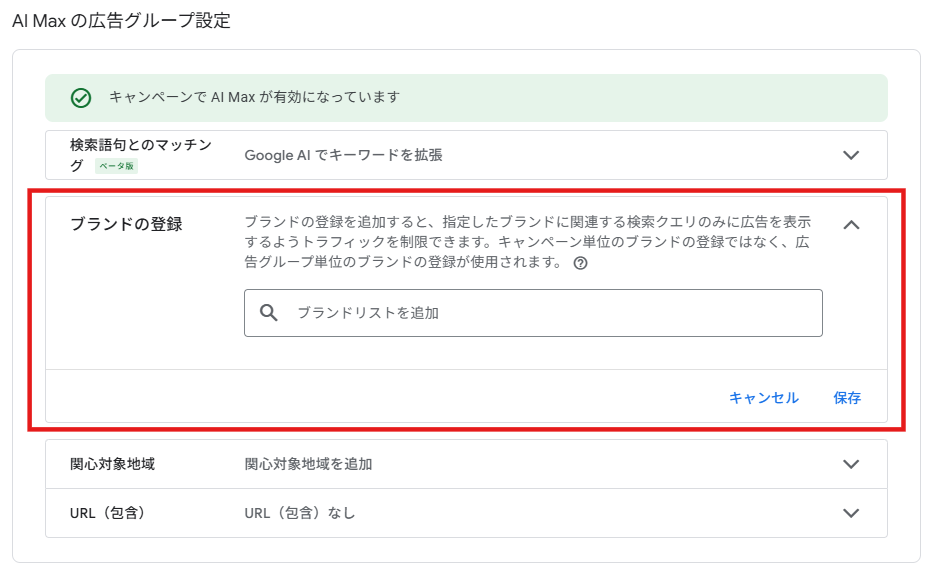Click the URL(包含)なし value text
The width and height of the screenshot is (934, 571).
(300, 513)
